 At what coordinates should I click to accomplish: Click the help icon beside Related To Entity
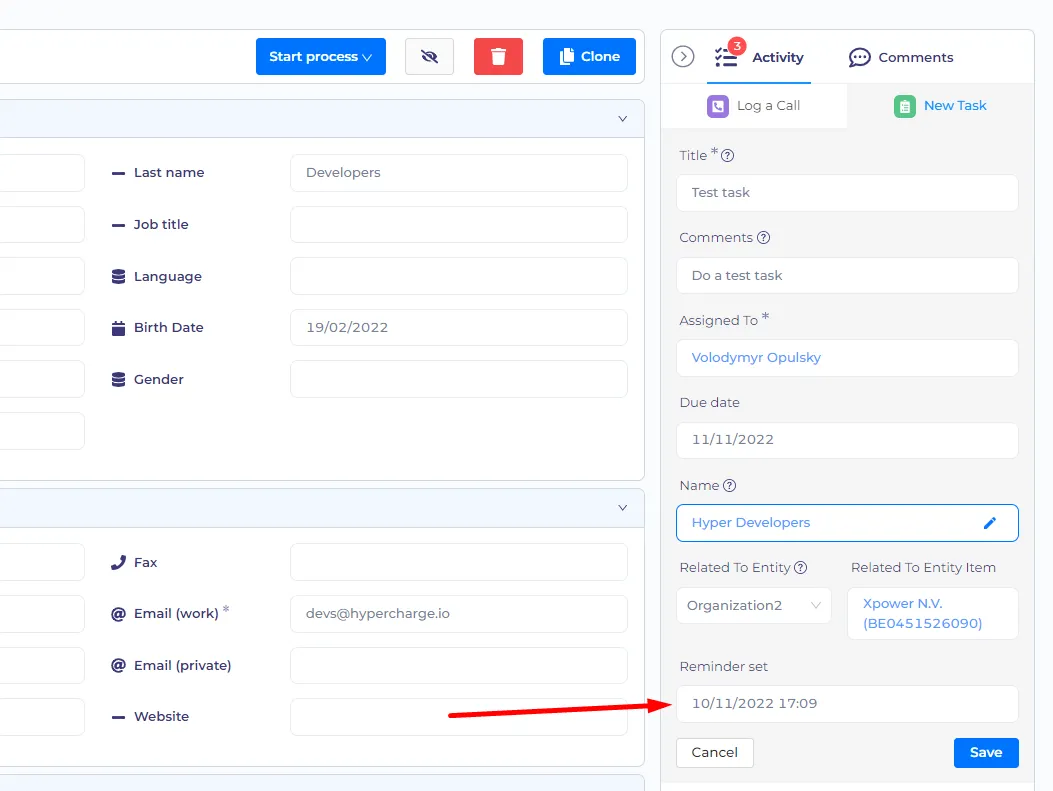[800, 567]
